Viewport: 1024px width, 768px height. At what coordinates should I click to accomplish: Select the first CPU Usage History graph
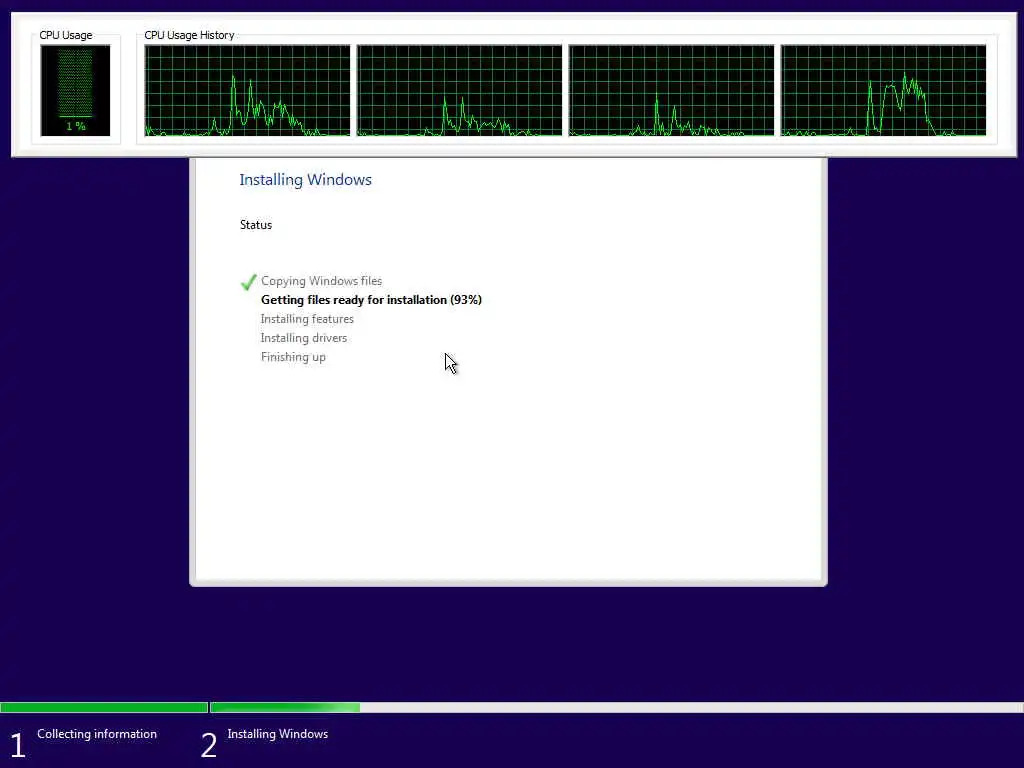click(247, 90)
